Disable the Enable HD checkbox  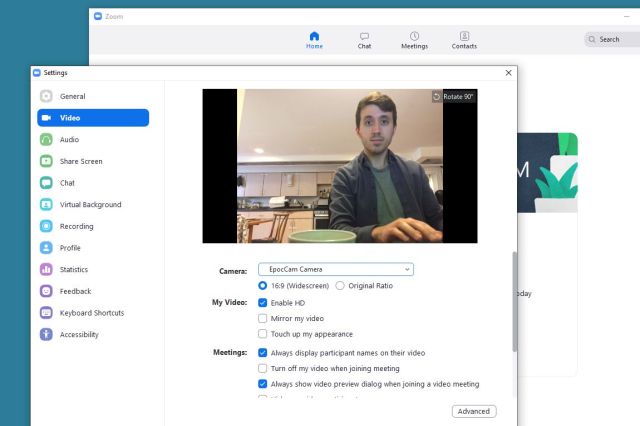(262, 303)
